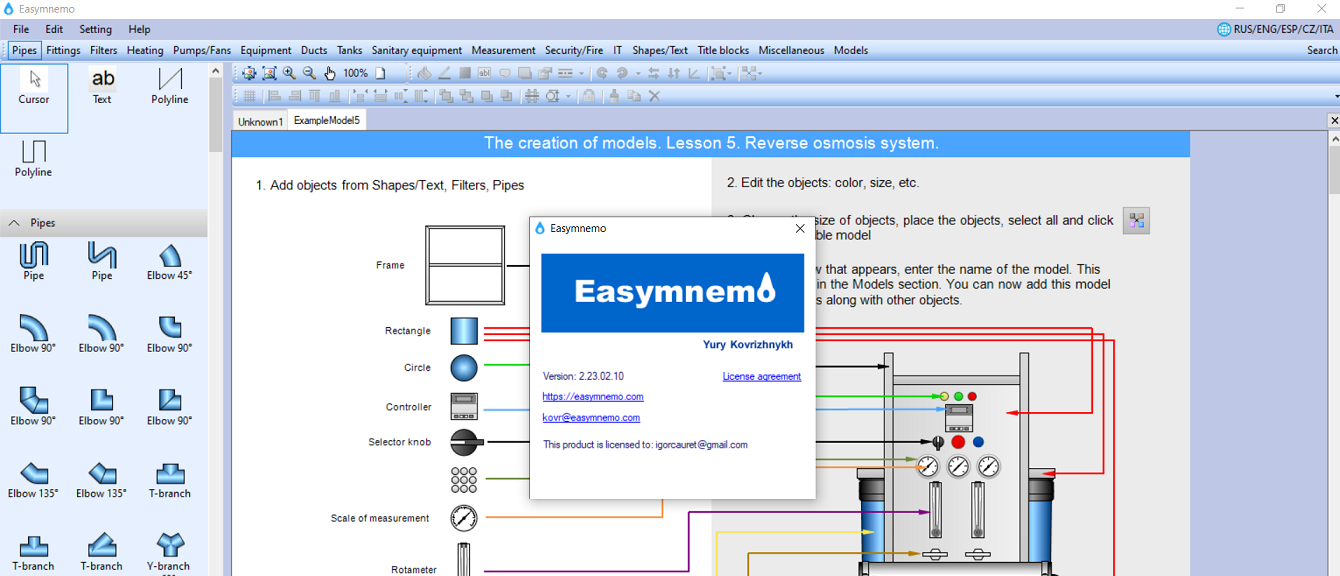Open the Pumps/Fans category
Image resolution: width=1340 pixels, height=576 pixels.
point(202,50)
